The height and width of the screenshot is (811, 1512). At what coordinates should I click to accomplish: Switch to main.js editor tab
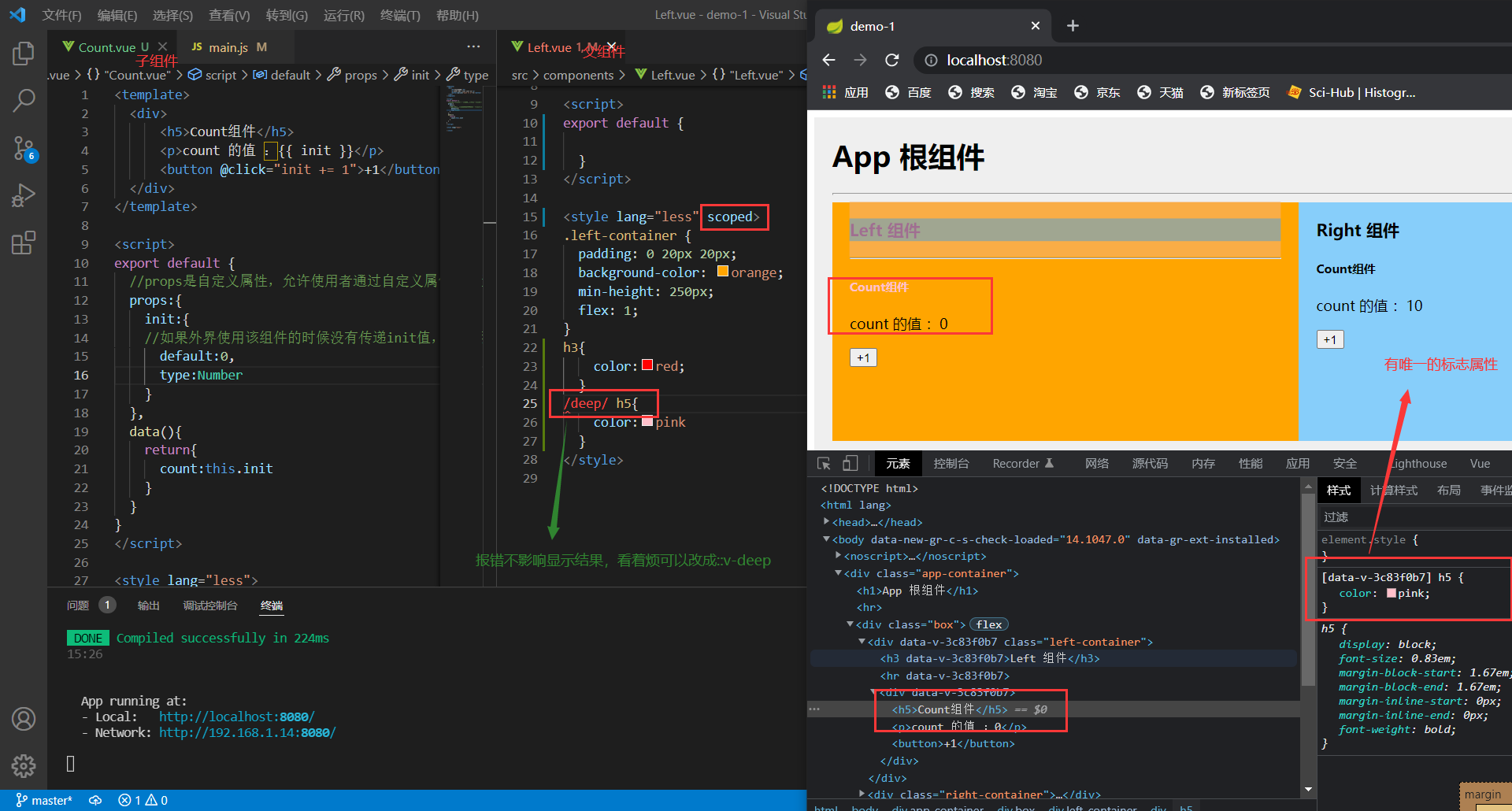pos(229,47)
